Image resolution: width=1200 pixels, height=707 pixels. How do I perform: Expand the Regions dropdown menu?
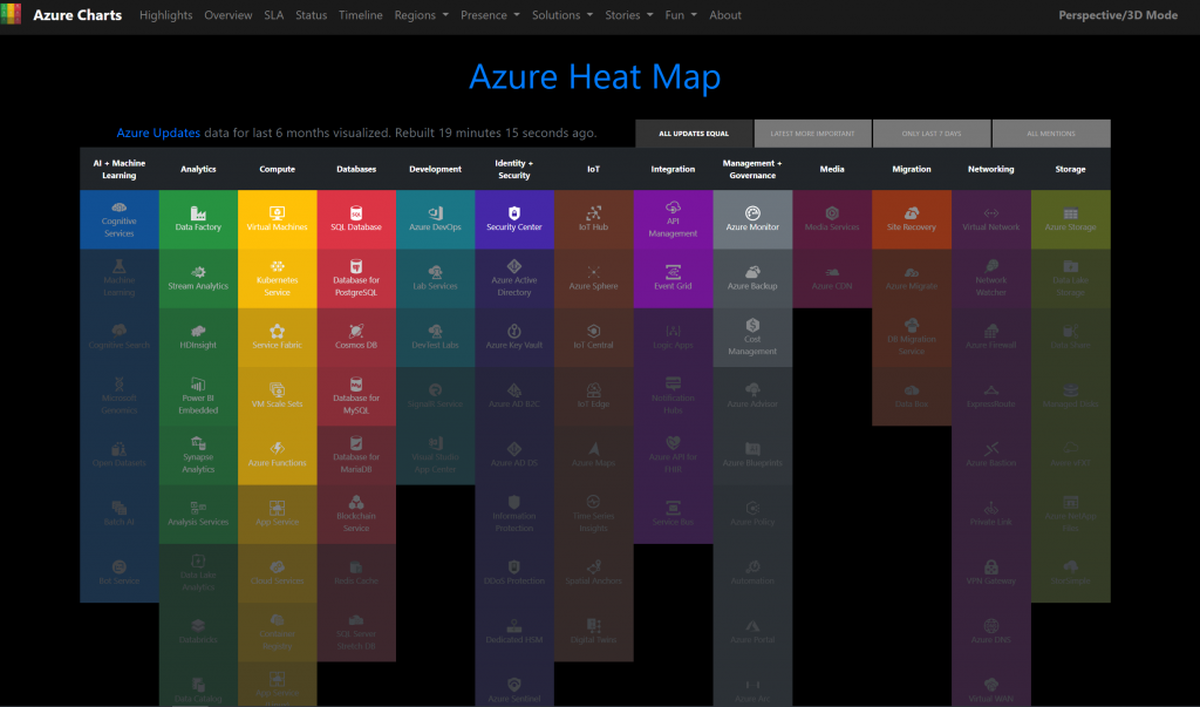pyautogui.click(x=421, y=15)
